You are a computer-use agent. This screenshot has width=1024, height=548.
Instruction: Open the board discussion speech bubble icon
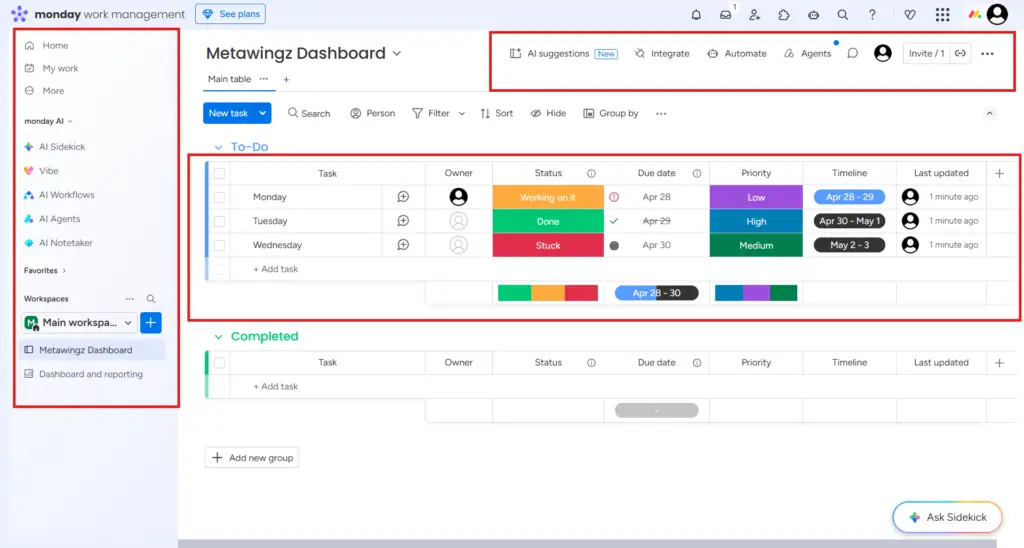852,54
